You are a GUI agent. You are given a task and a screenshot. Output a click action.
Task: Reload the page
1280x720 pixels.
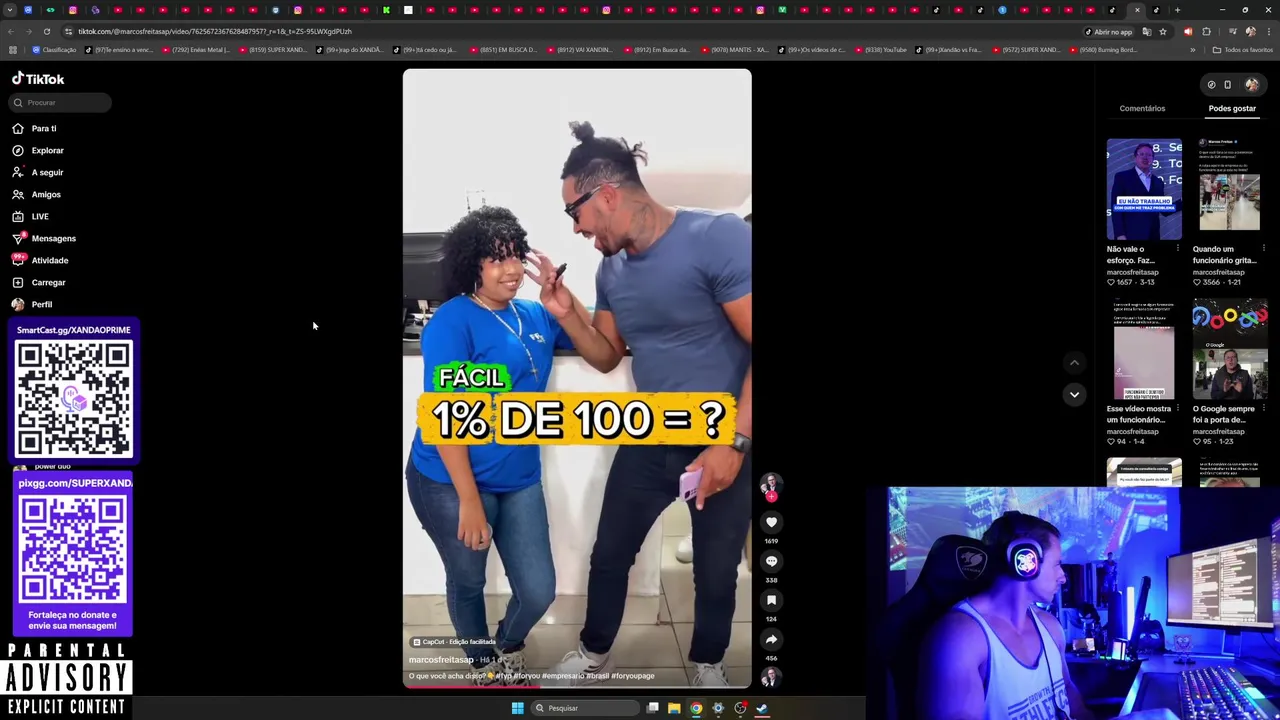46,31
